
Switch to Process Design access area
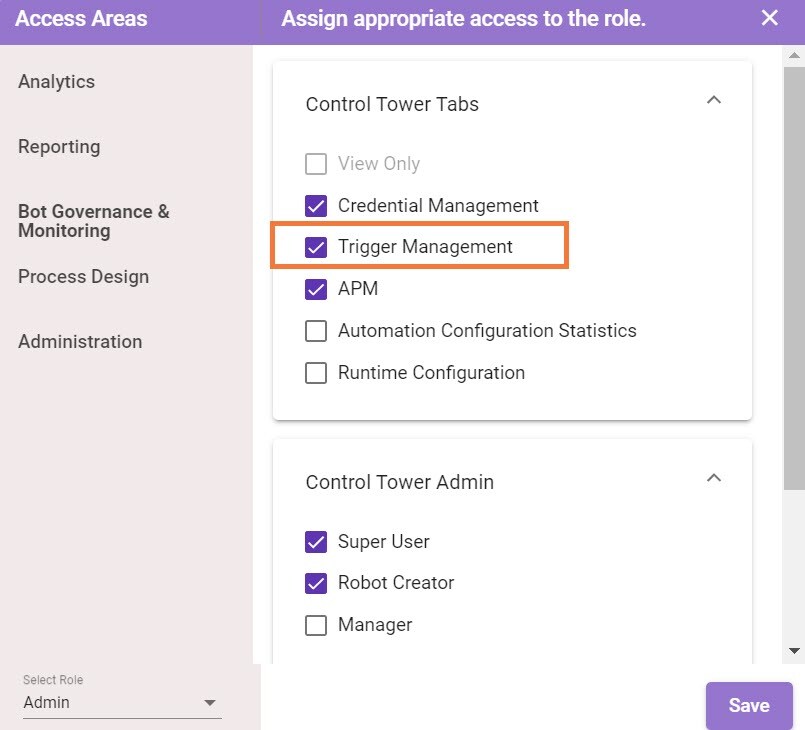pos(83,277)
